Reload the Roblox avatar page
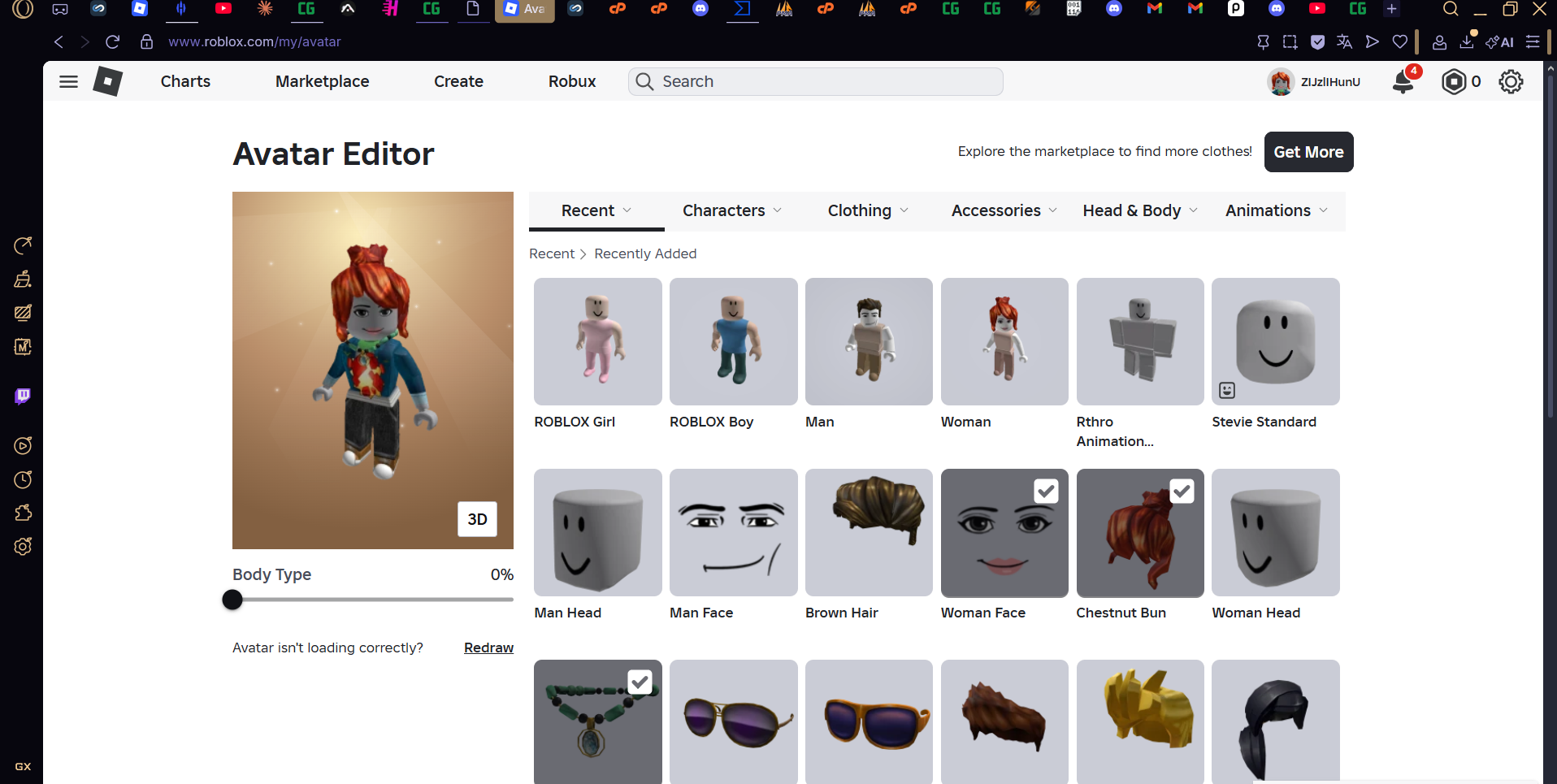Screen dimensions: 1557x784 coord(113,41)
